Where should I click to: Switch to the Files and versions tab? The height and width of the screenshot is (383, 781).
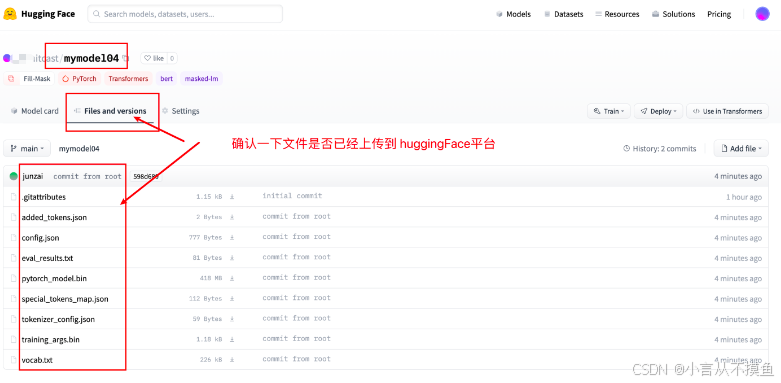pos(110,111)
